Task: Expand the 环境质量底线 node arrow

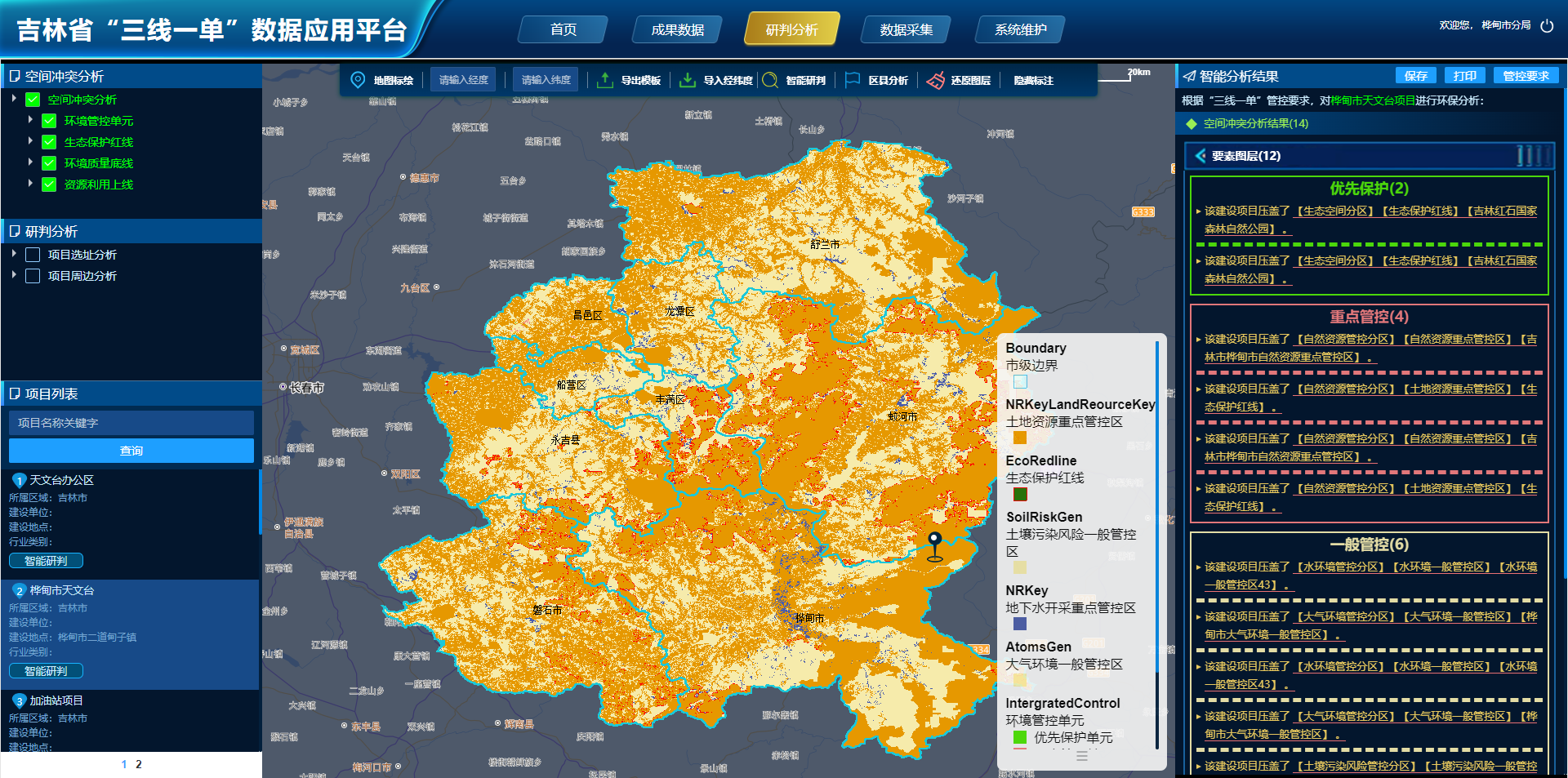Action: (x=30, y=162)
